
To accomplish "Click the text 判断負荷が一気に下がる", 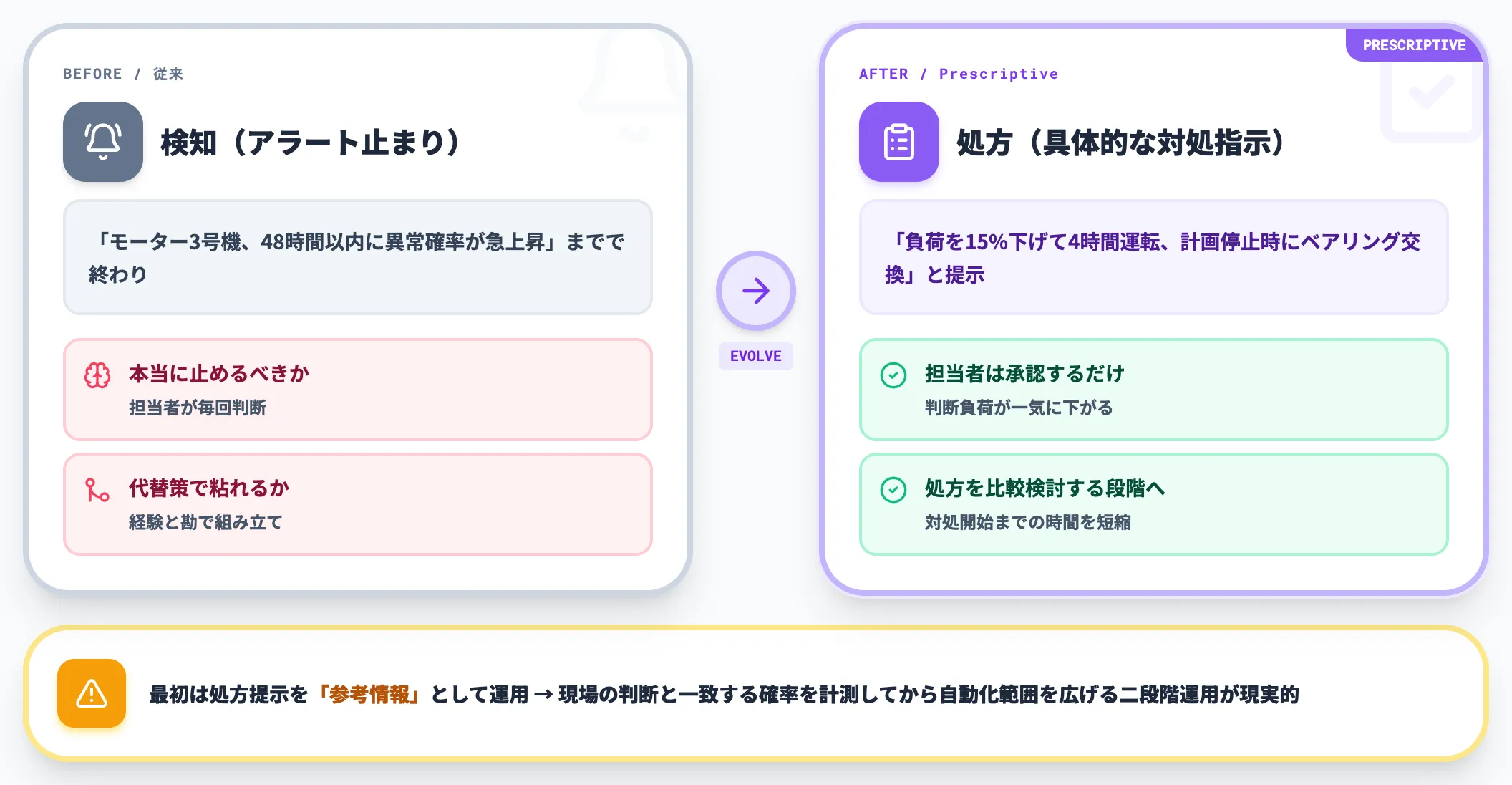I will (x=1019, y=408).
